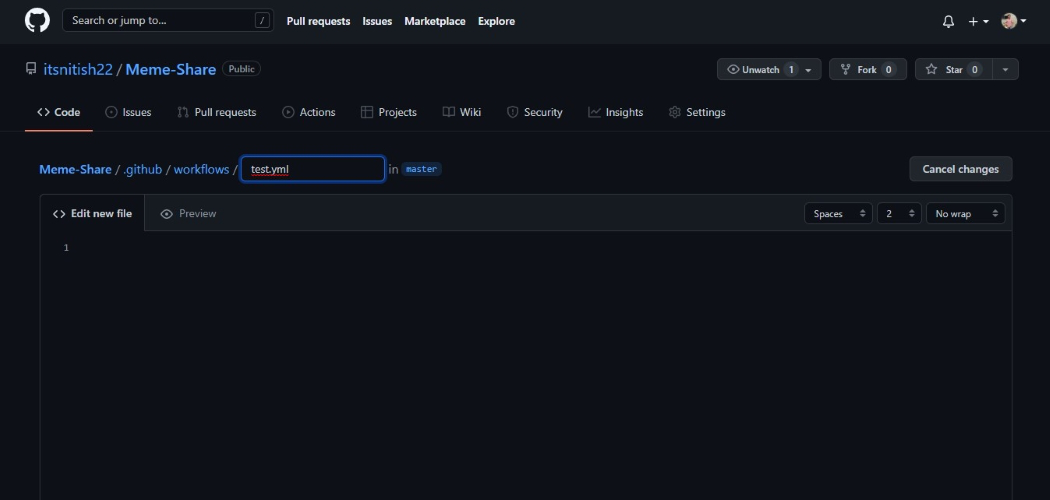
Task: Switch to the Preview tab
Action: (x=188, y=214)
